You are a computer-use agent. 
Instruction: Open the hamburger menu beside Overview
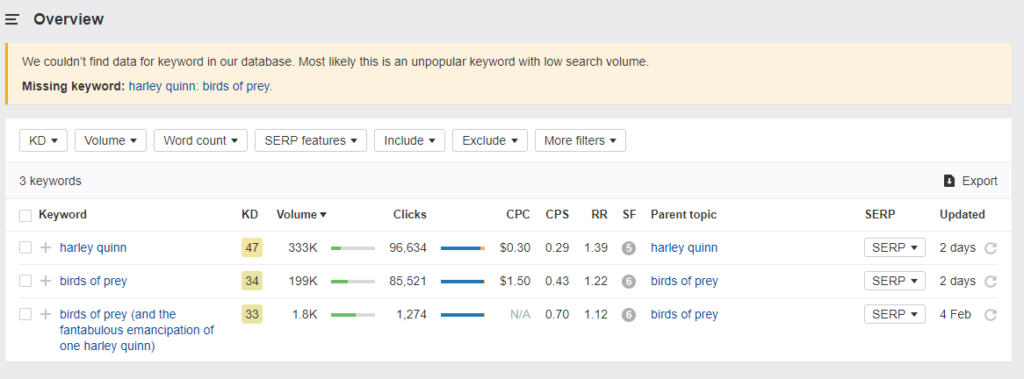pyautogui.click(x=12, y=20)
